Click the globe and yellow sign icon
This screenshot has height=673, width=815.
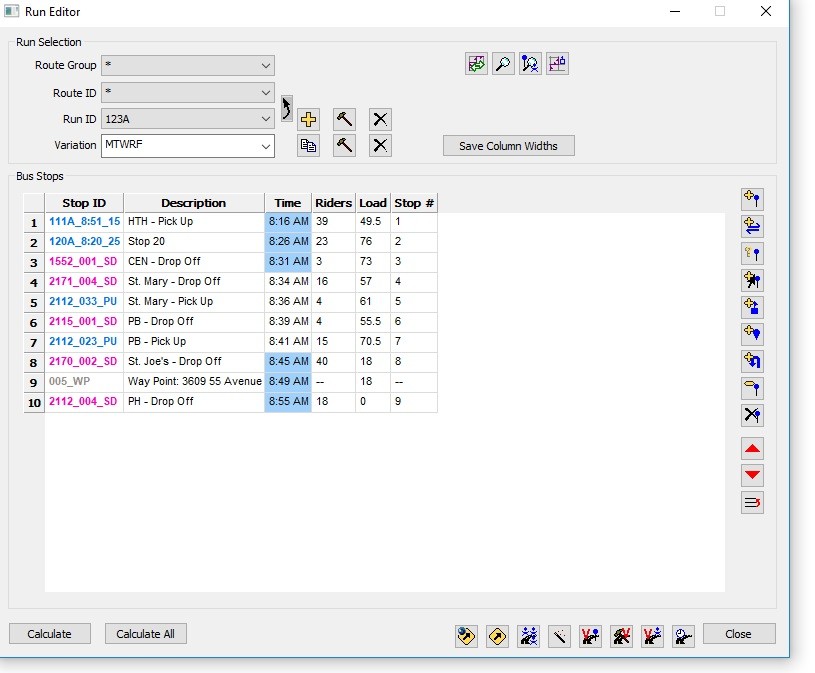466,636
